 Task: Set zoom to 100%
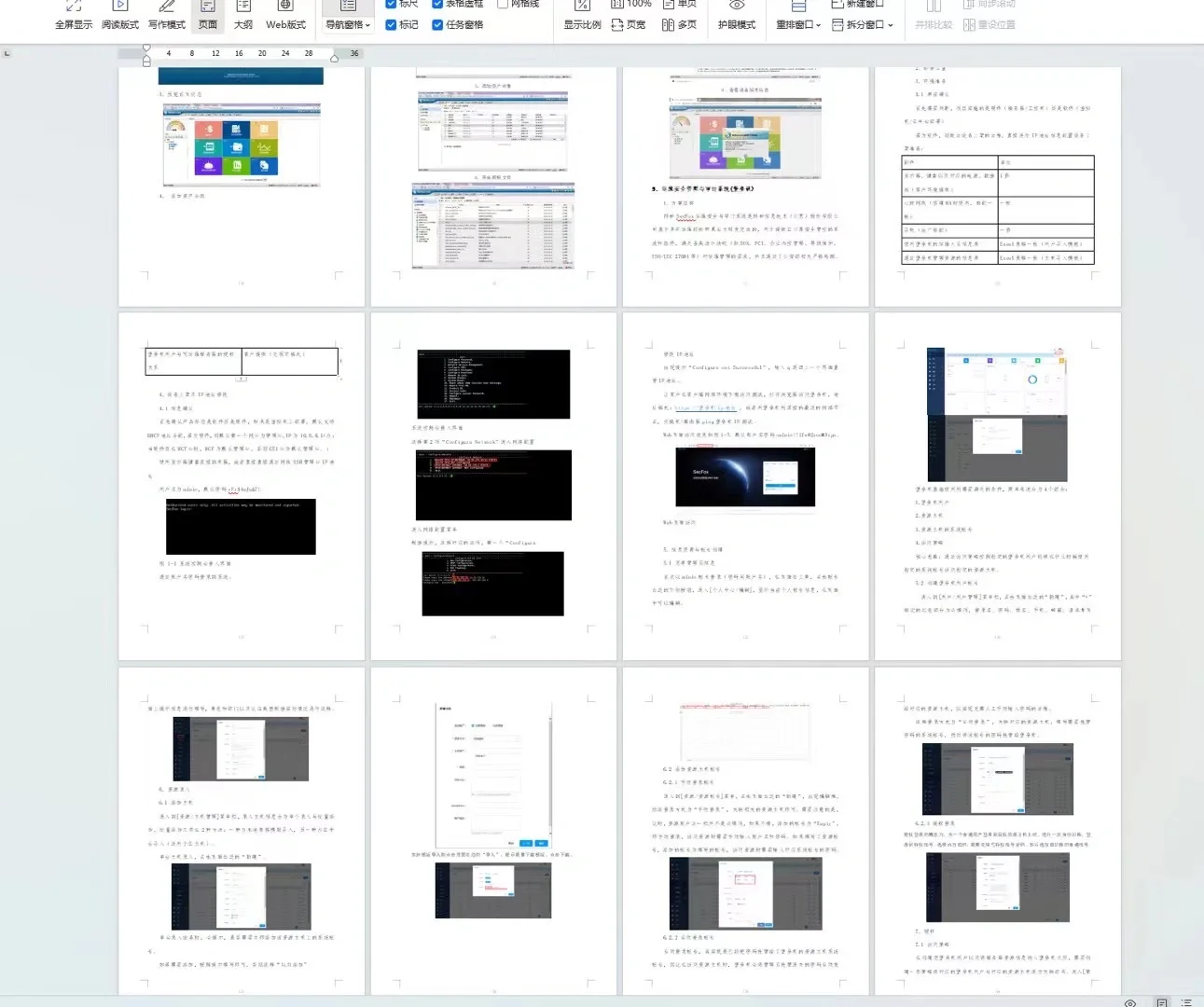631,4
